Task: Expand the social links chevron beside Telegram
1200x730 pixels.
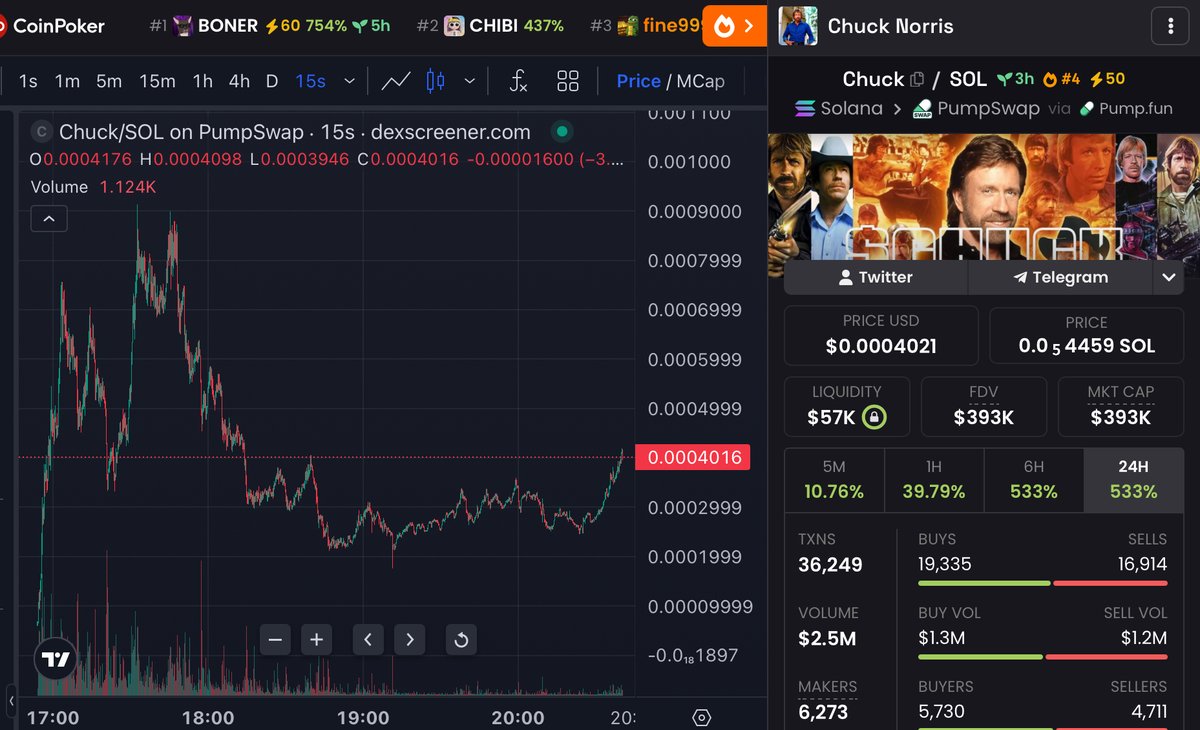Action: coord(1168,277)
